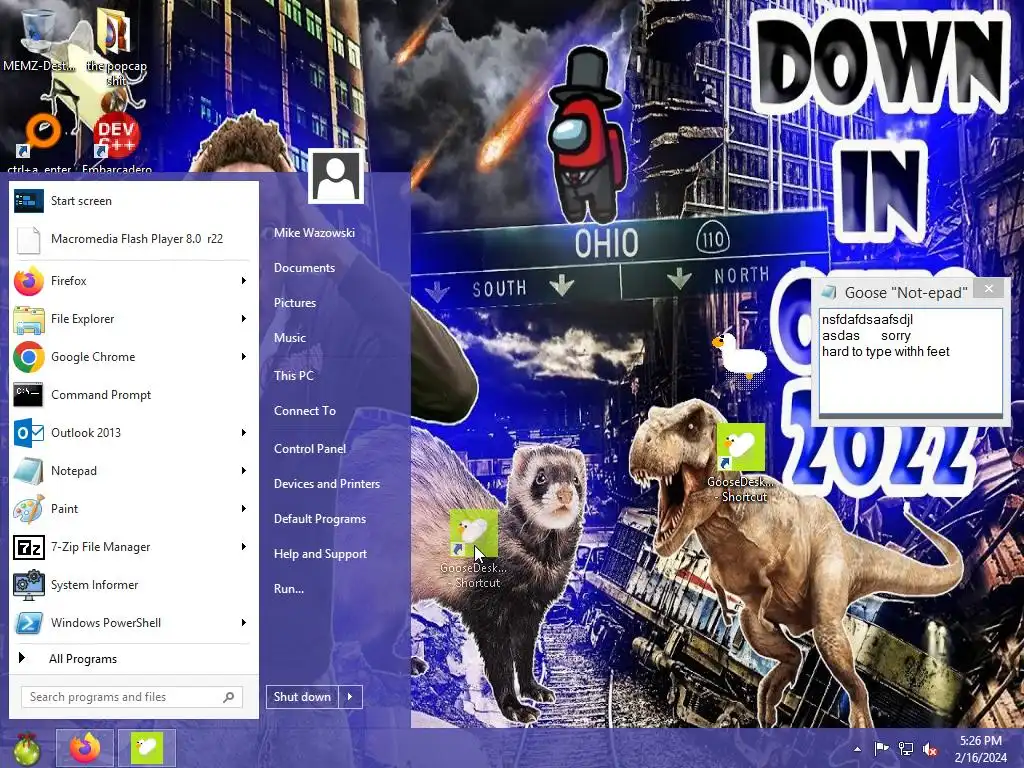The width and height of the screenshot is (1024, 768).
Task: Open the Start screen icon
Action: point(29,201)
